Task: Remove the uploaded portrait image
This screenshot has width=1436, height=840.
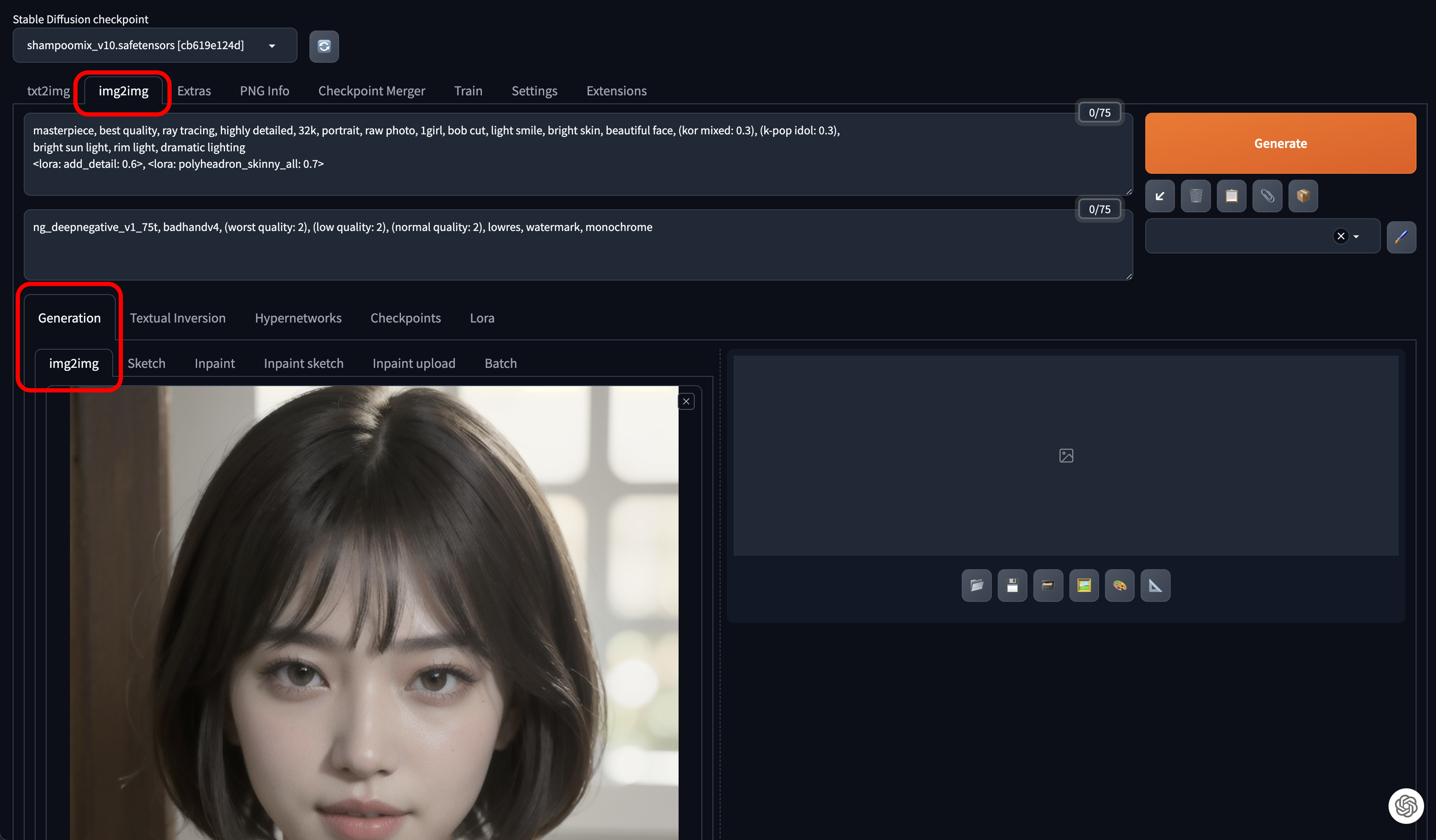Action: pyautogui.click(x=686, y=402)
